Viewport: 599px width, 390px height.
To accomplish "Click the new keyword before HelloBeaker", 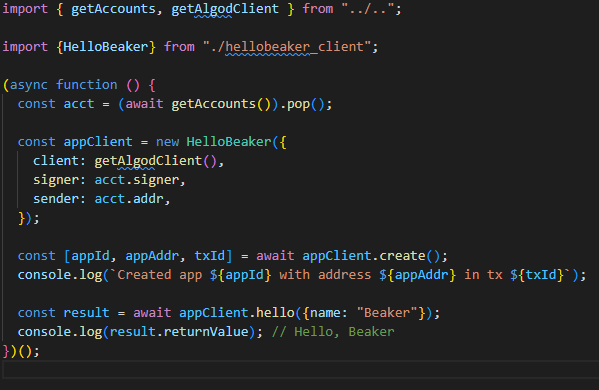I will pyautogui.click(x=167, y=142).
